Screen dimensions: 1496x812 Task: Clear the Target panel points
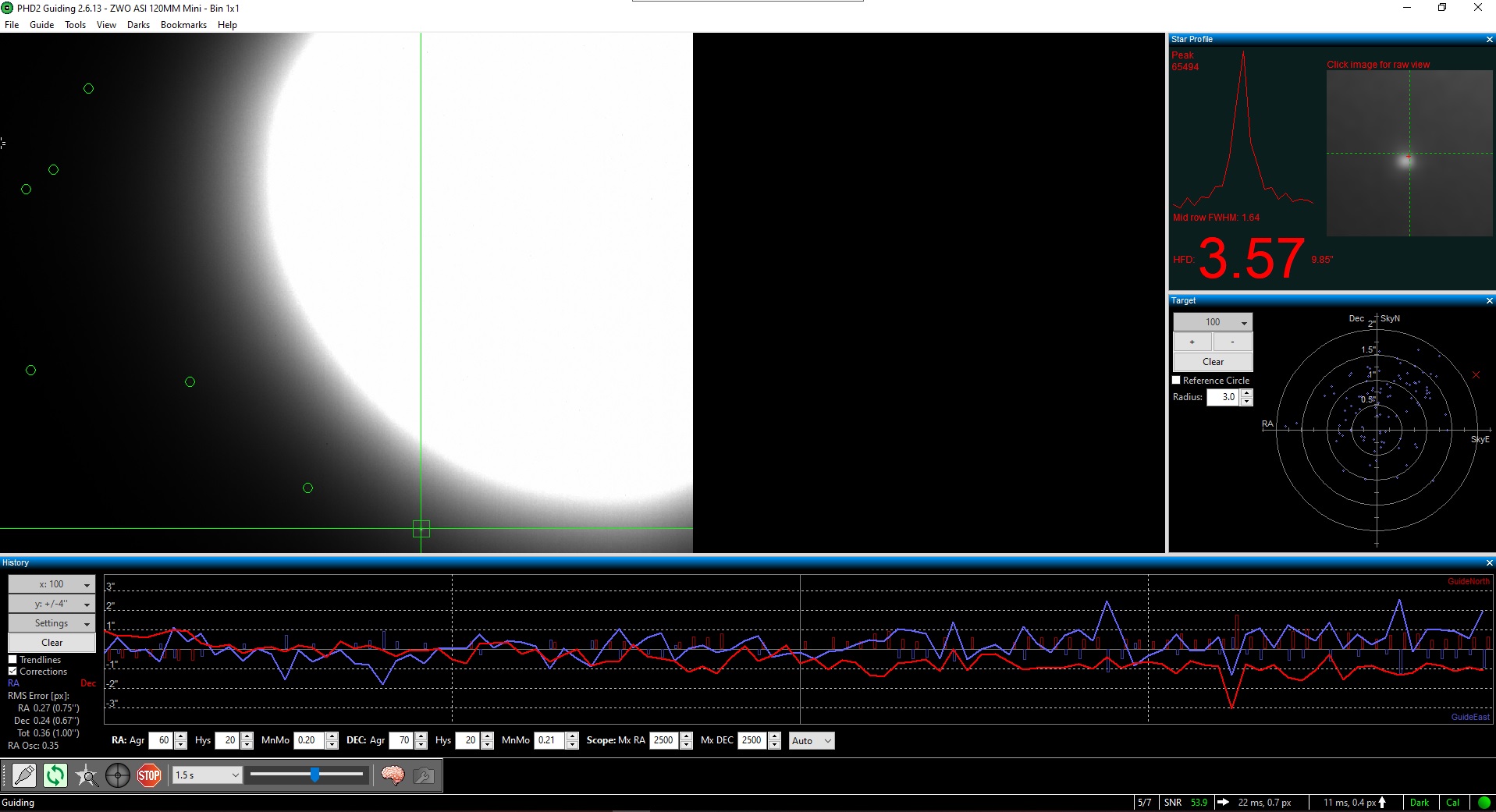[1213, 362]
